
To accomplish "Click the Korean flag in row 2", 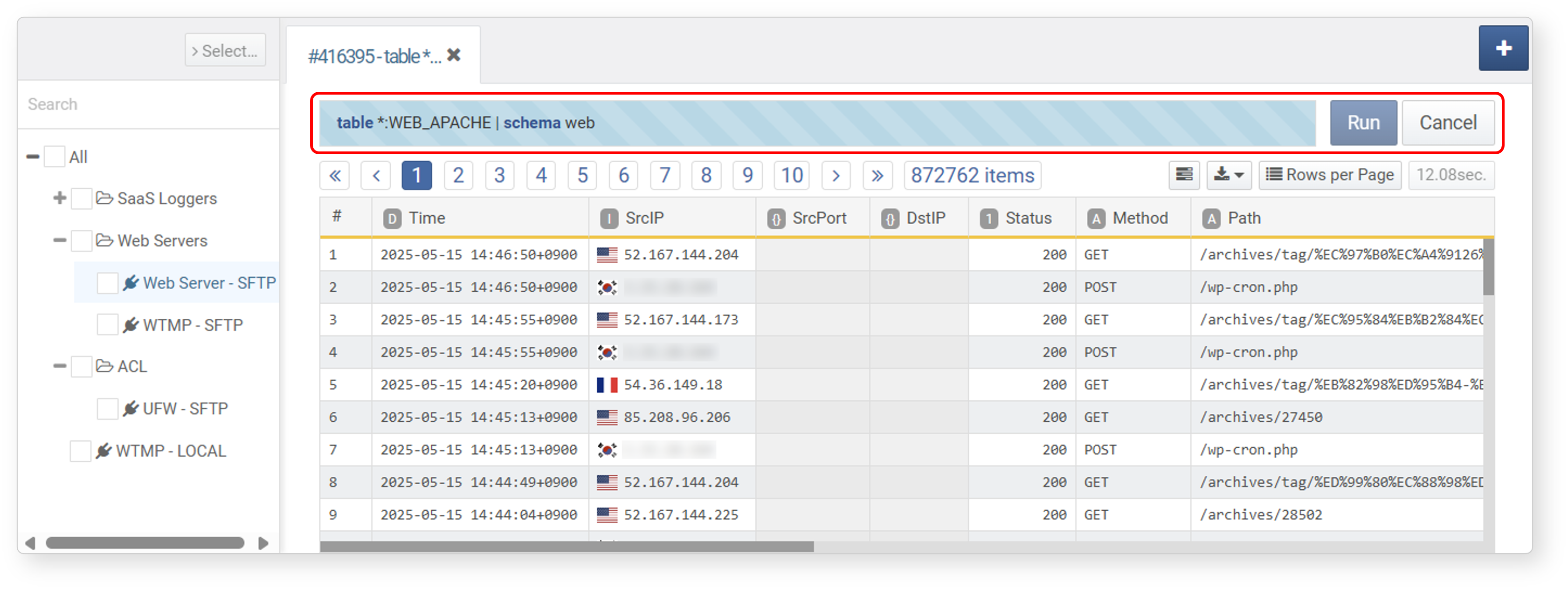I will click(x=607, y=287).
